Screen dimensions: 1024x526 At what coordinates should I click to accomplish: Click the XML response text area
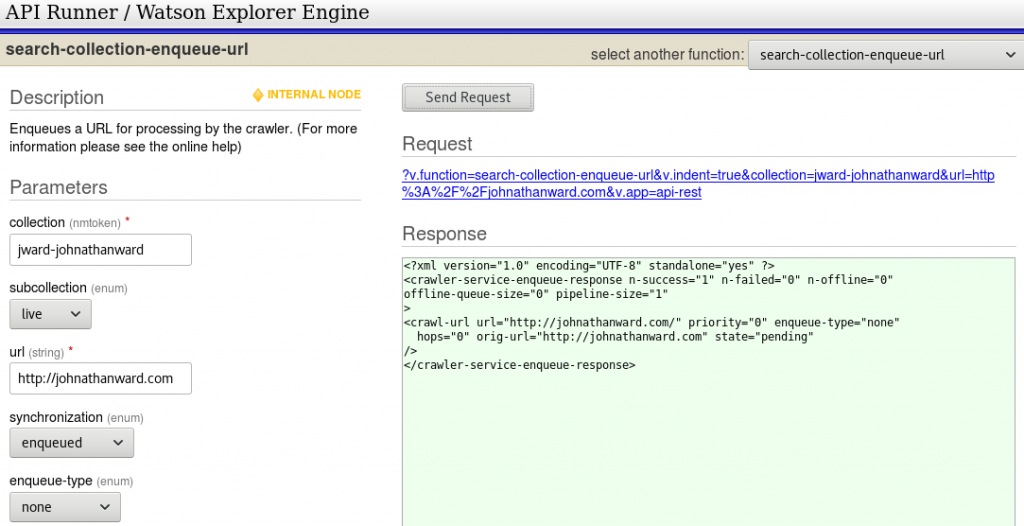(x=709, y=392)
